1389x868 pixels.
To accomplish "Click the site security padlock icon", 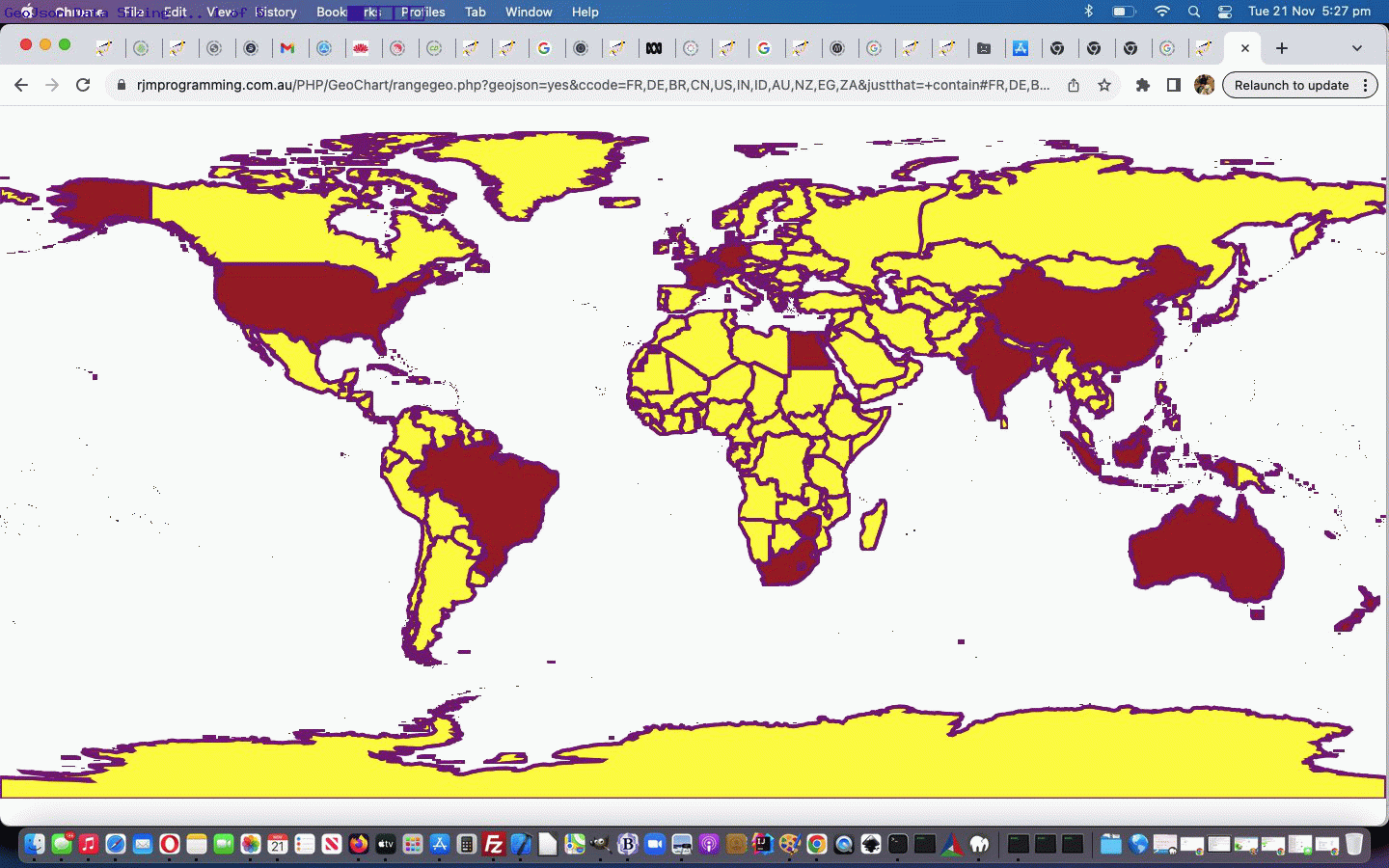I will click(122, 85).
